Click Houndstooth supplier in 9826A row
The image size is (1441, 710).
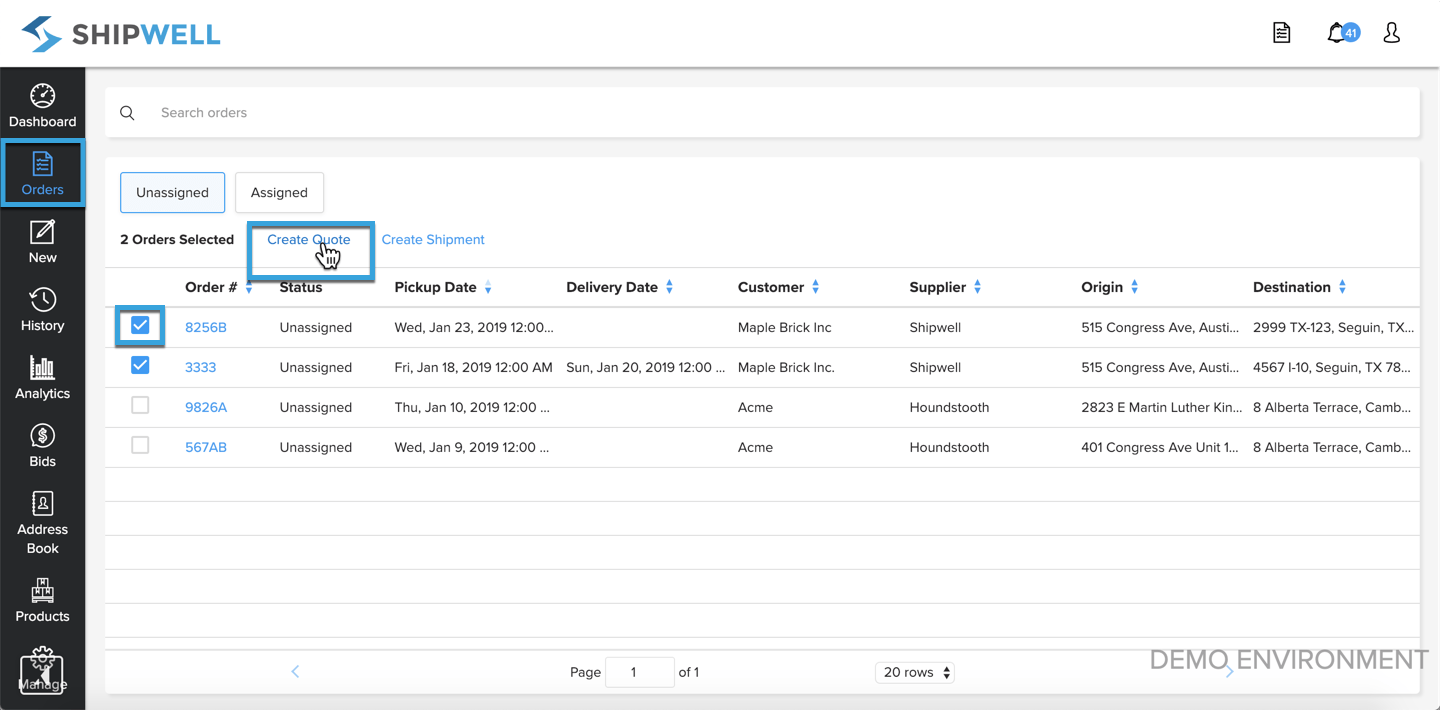[949, 407]
